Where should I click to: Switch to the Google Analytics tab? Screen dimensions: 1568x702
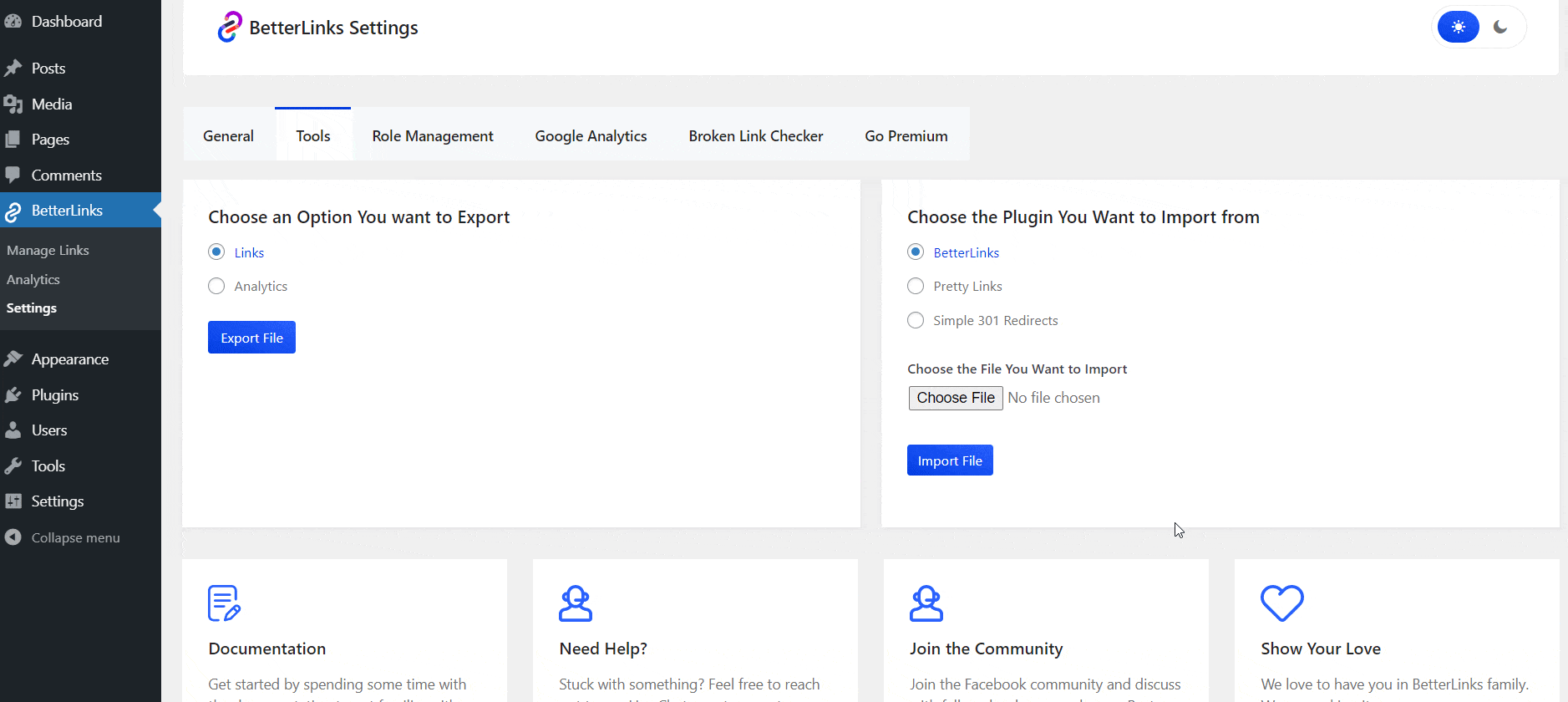(591, 135)
